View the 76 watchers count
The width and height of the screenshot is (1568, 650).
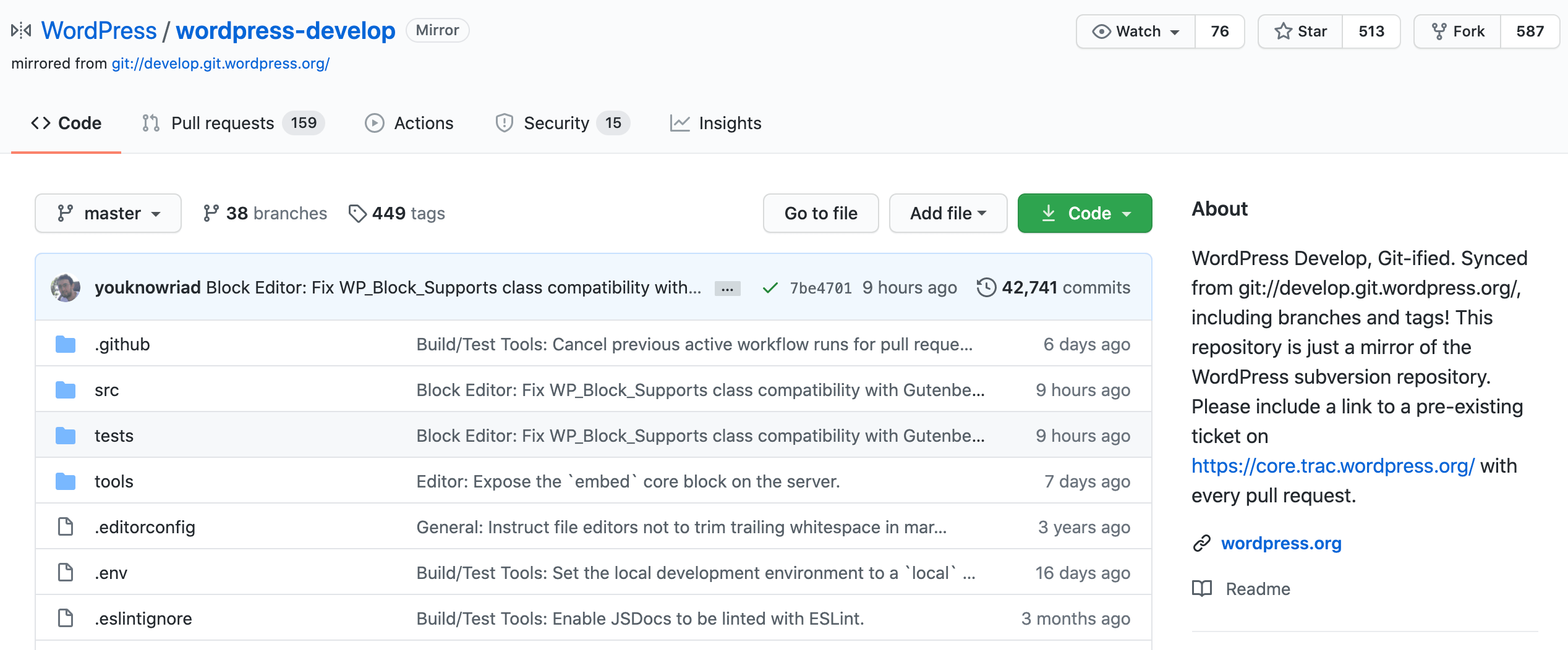point(1219,32)
